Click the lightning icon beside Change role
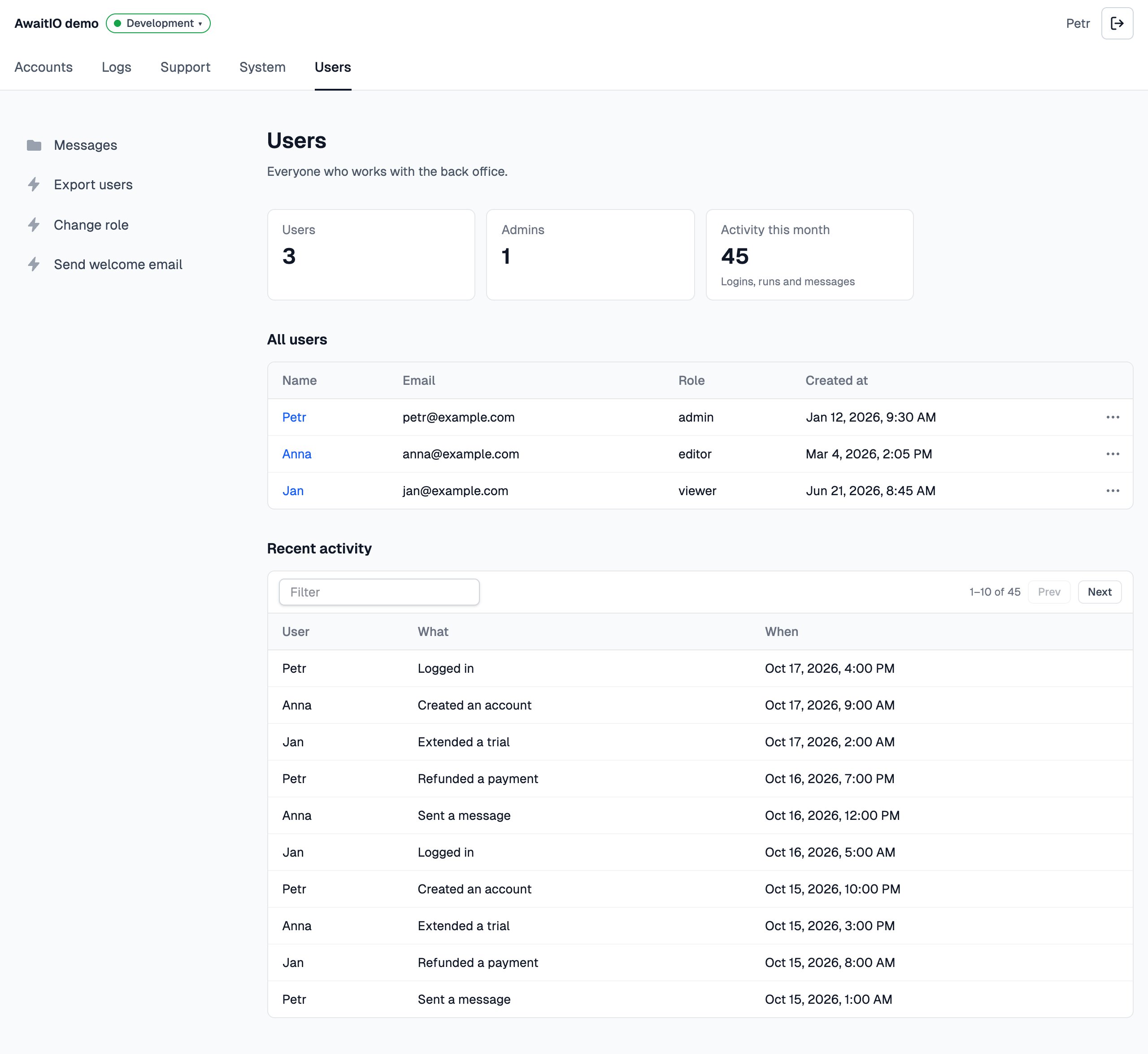The width and height of the screenshot is (1148, 1054). pos(34,225)
